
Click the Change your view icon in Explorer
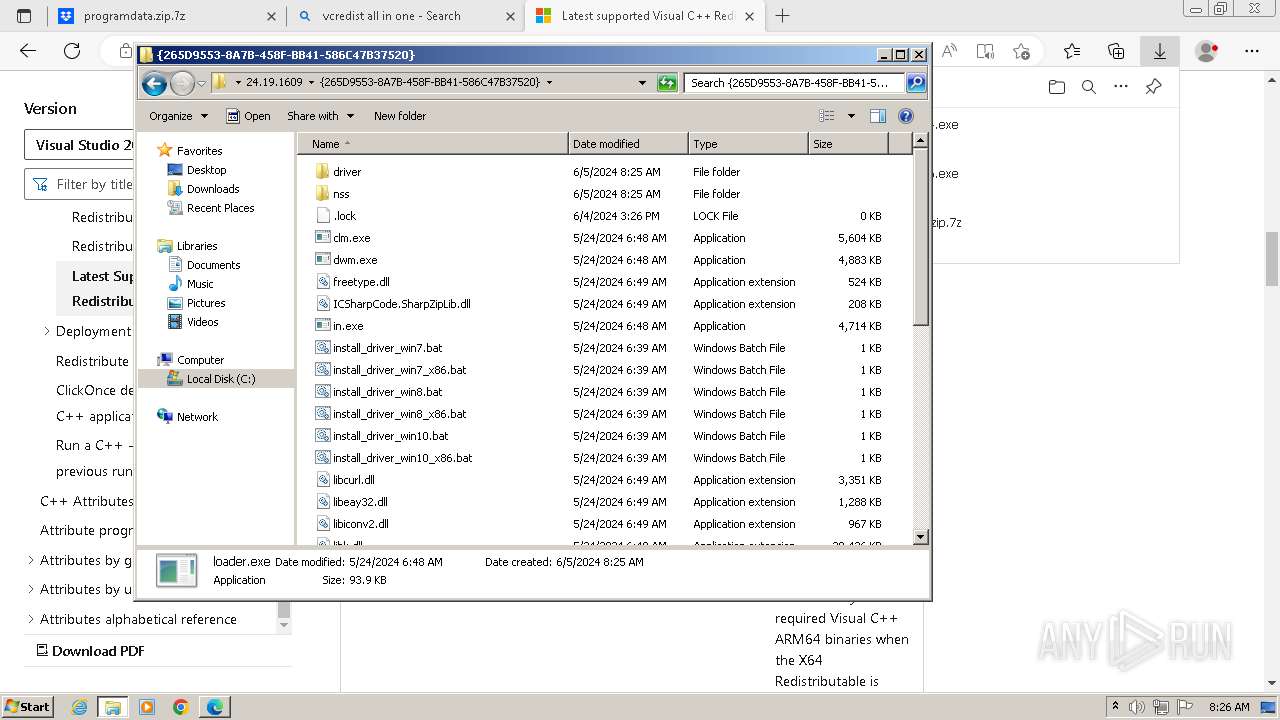pos(827,116)
